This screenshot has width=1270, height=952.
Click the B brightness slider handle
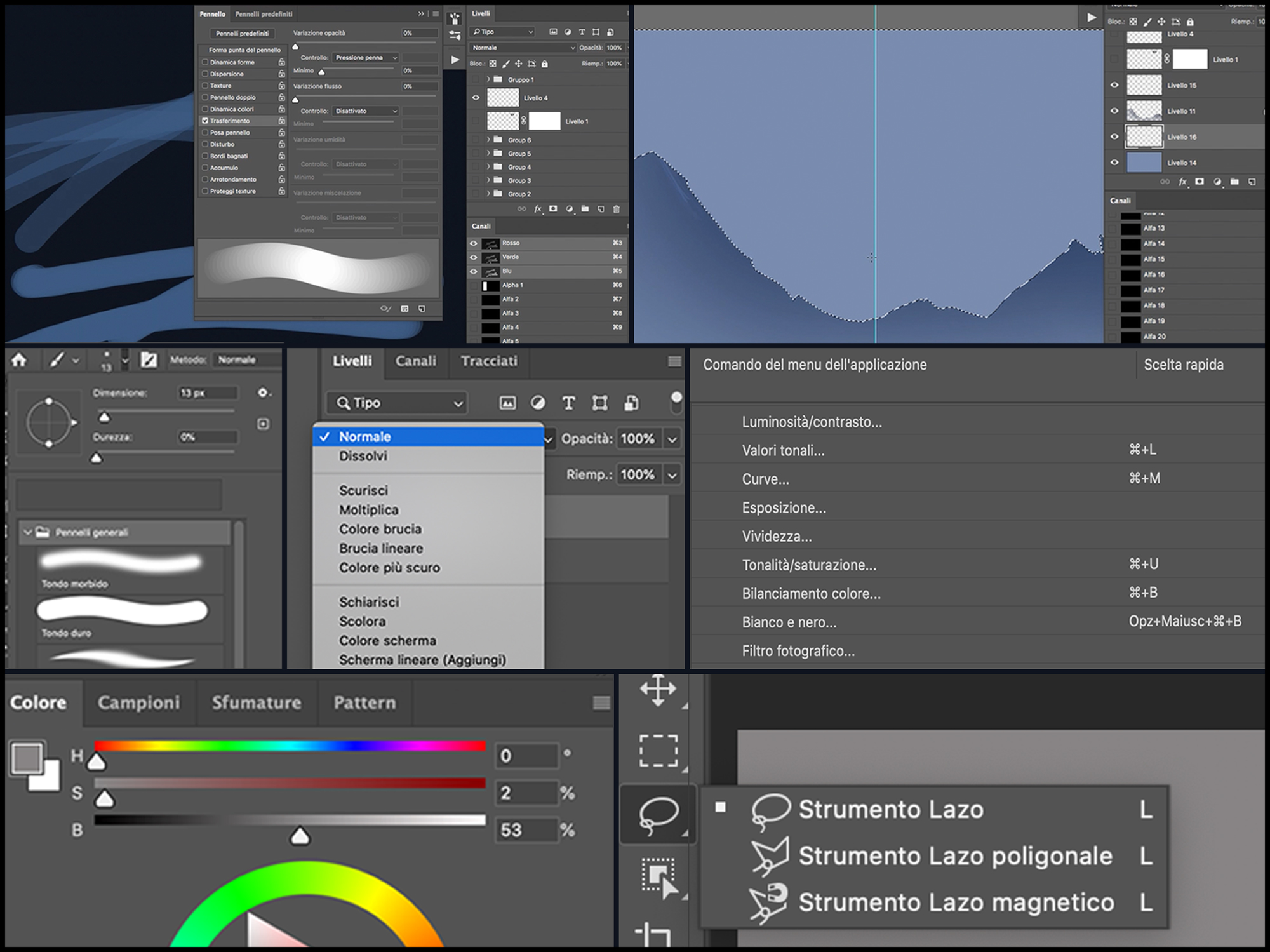pyautogui.click(x=300, y=836)
